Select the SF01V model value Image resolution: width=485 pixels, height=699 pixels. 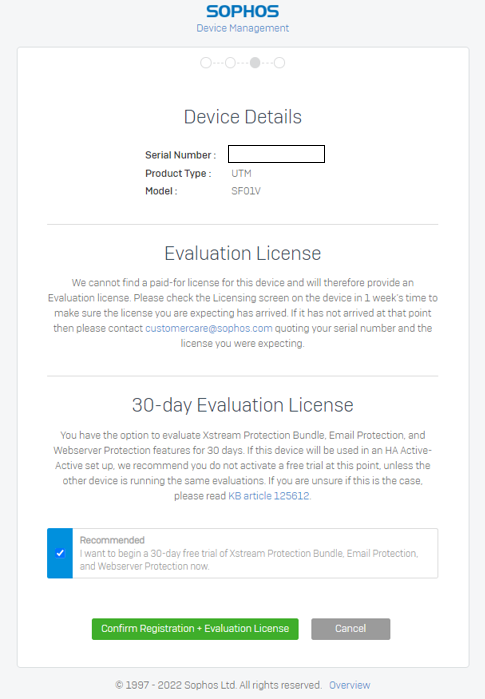[246, 191]
